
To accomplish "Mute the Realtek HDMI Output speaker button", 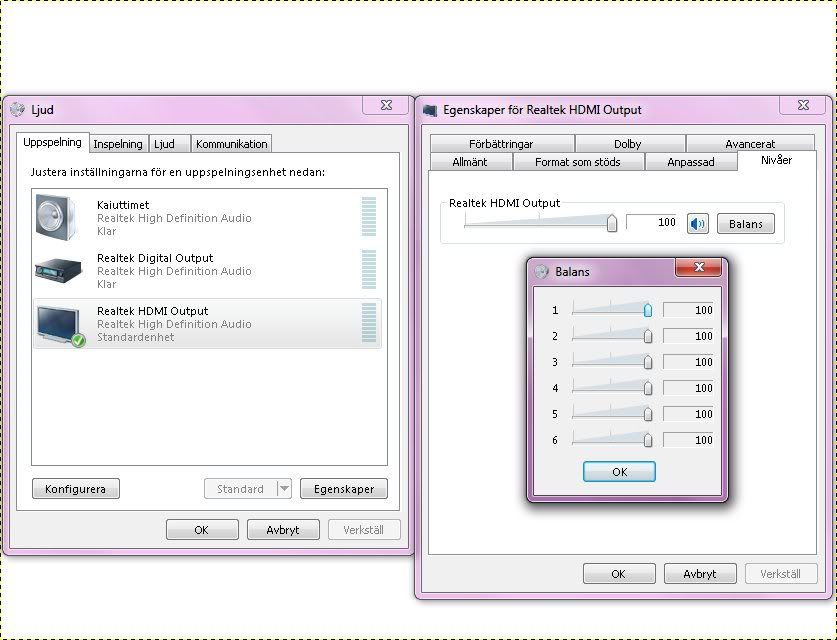I will pos(697,224).
